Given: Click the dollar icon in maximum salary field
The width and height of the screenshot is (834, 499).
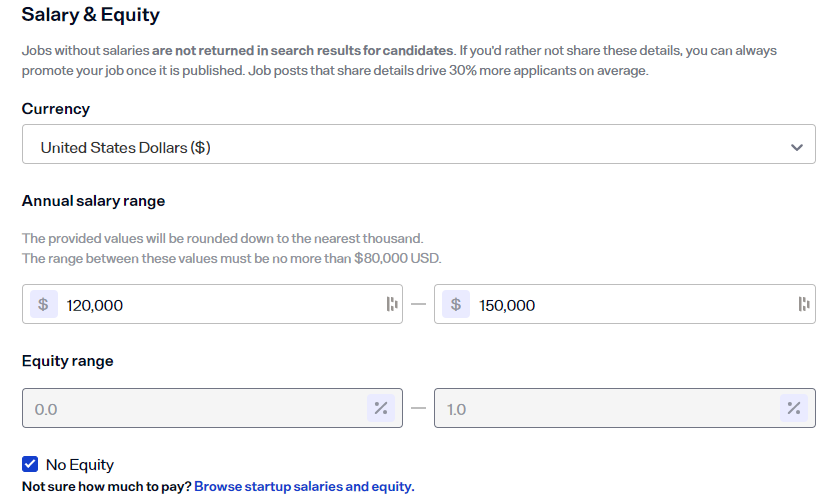Looking at the screenshot, I should coord(455,305).
